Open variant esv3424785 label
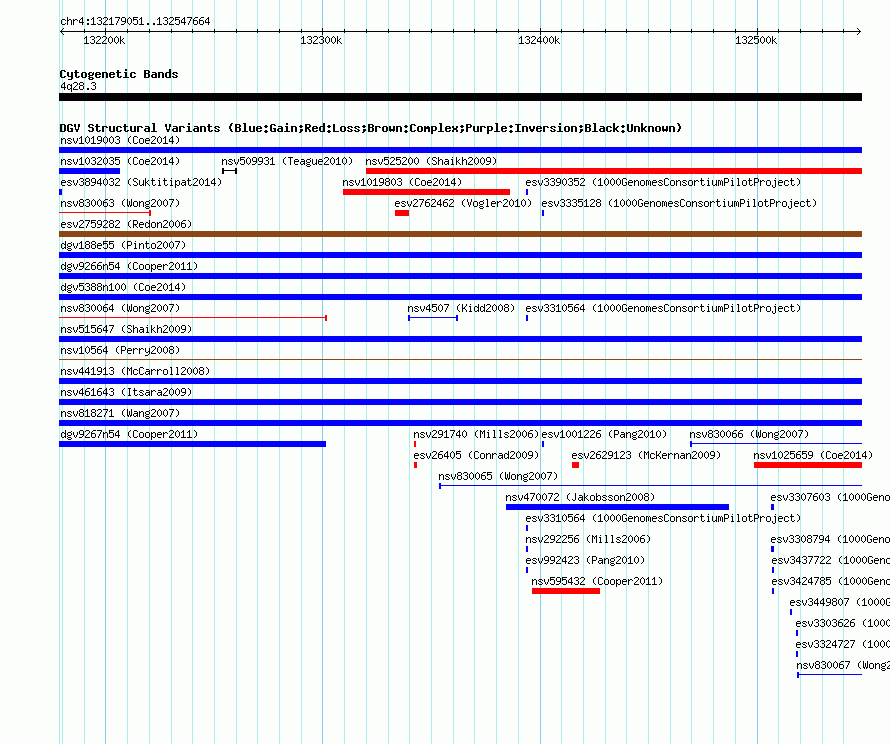 (x=830, y=581)
